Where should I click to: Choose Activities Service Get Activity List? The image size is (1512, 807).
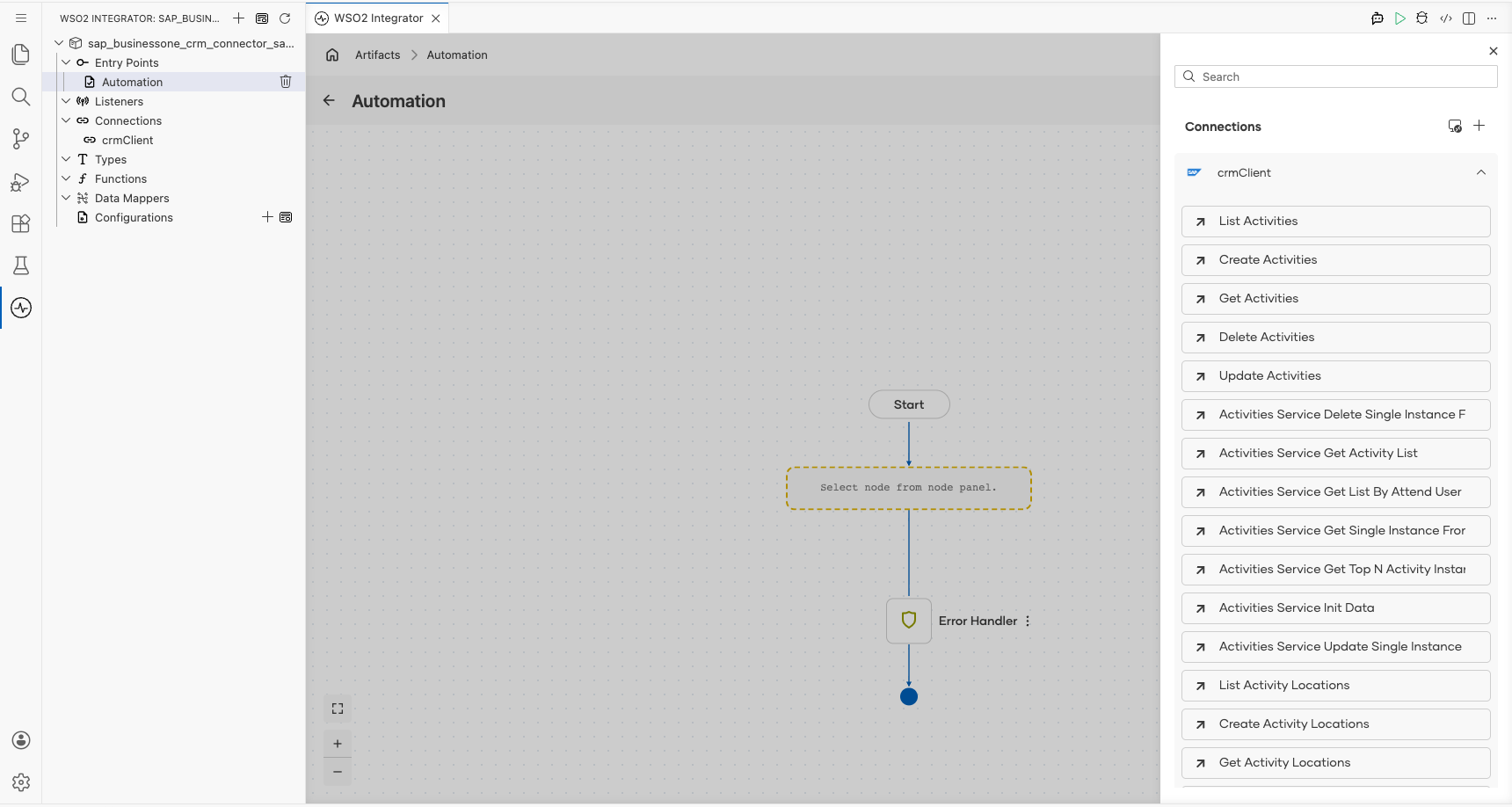tap(1336, 454)
